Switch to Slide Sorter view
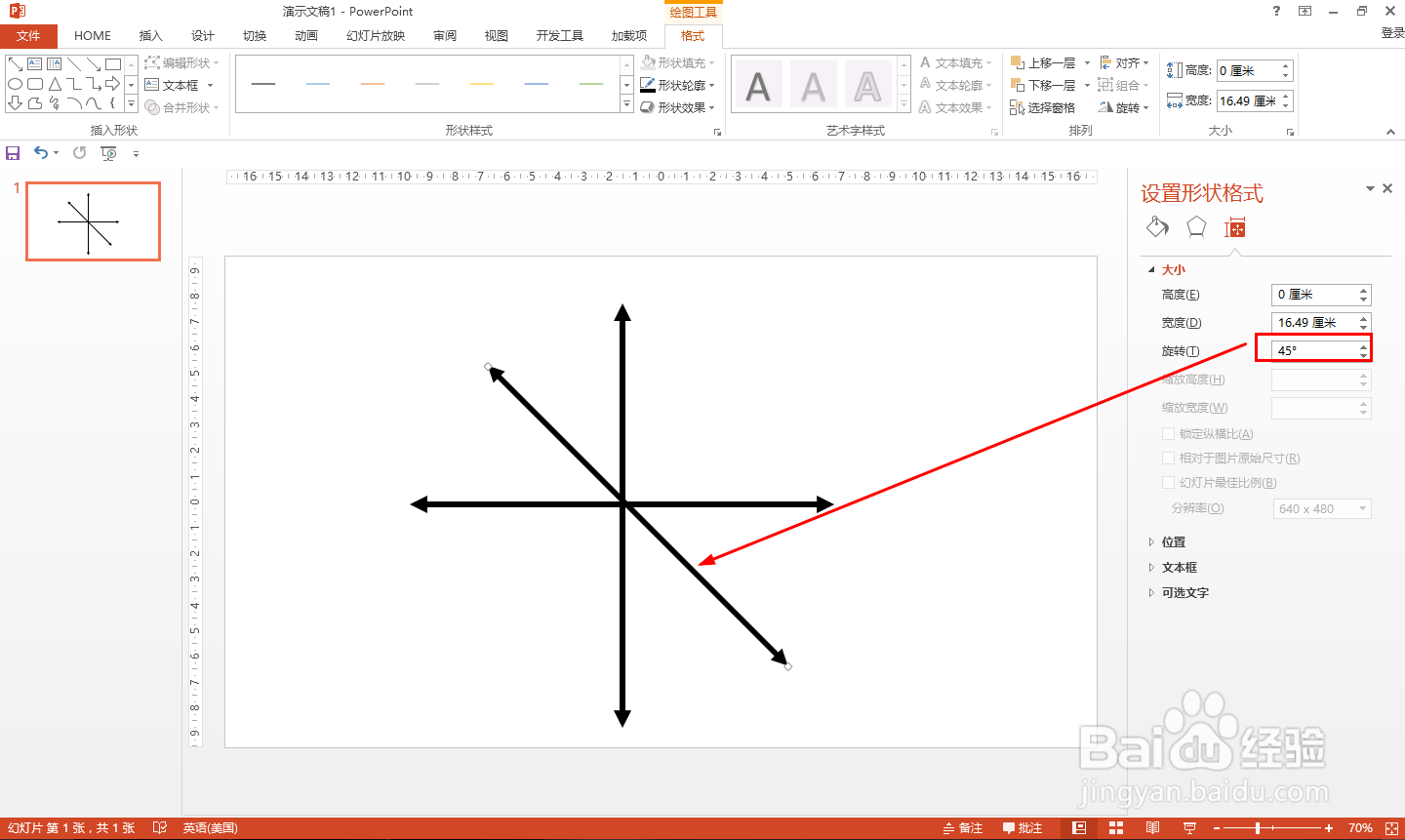1405x840 pixels. pos(1116,828)
